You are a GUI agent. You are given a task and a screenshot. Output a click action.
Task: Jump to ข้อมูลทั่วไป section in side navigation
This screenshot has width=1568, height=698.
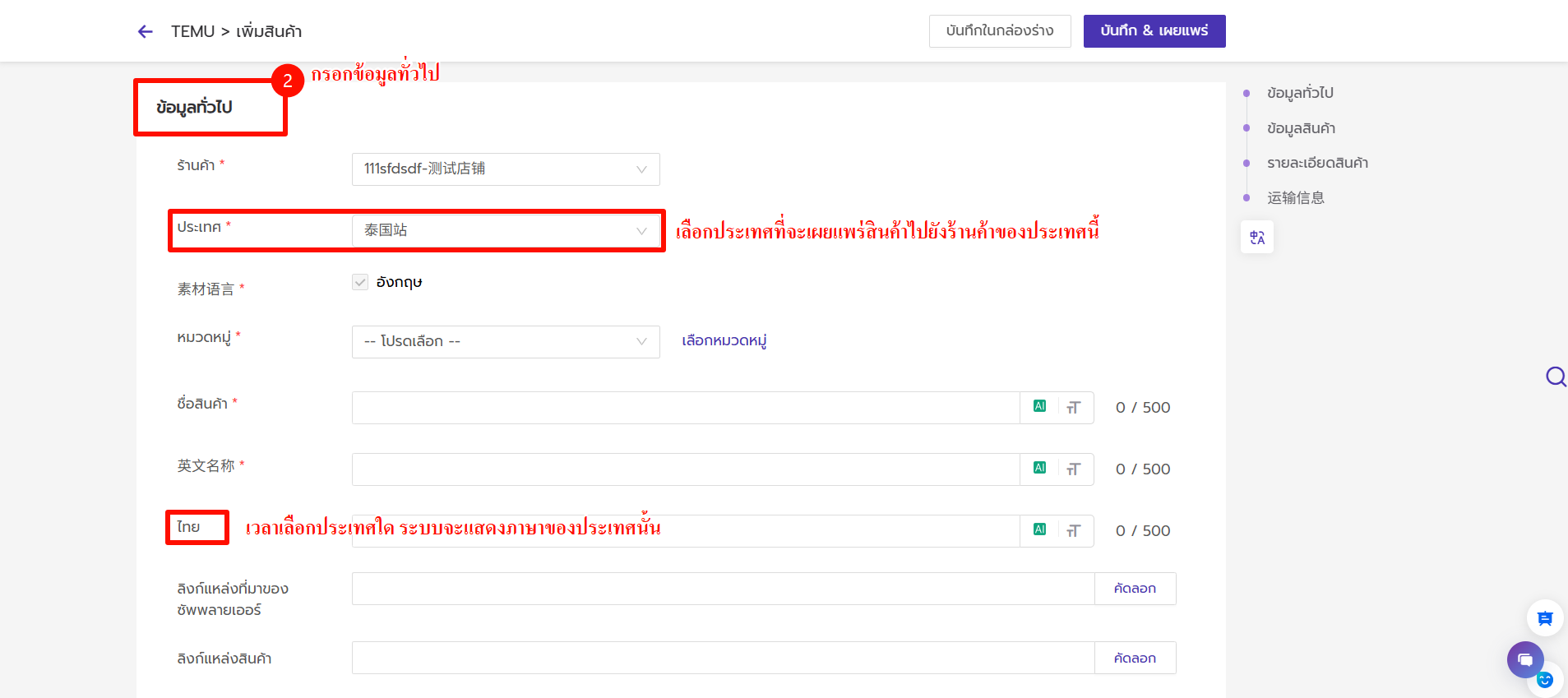point(1300,93)
